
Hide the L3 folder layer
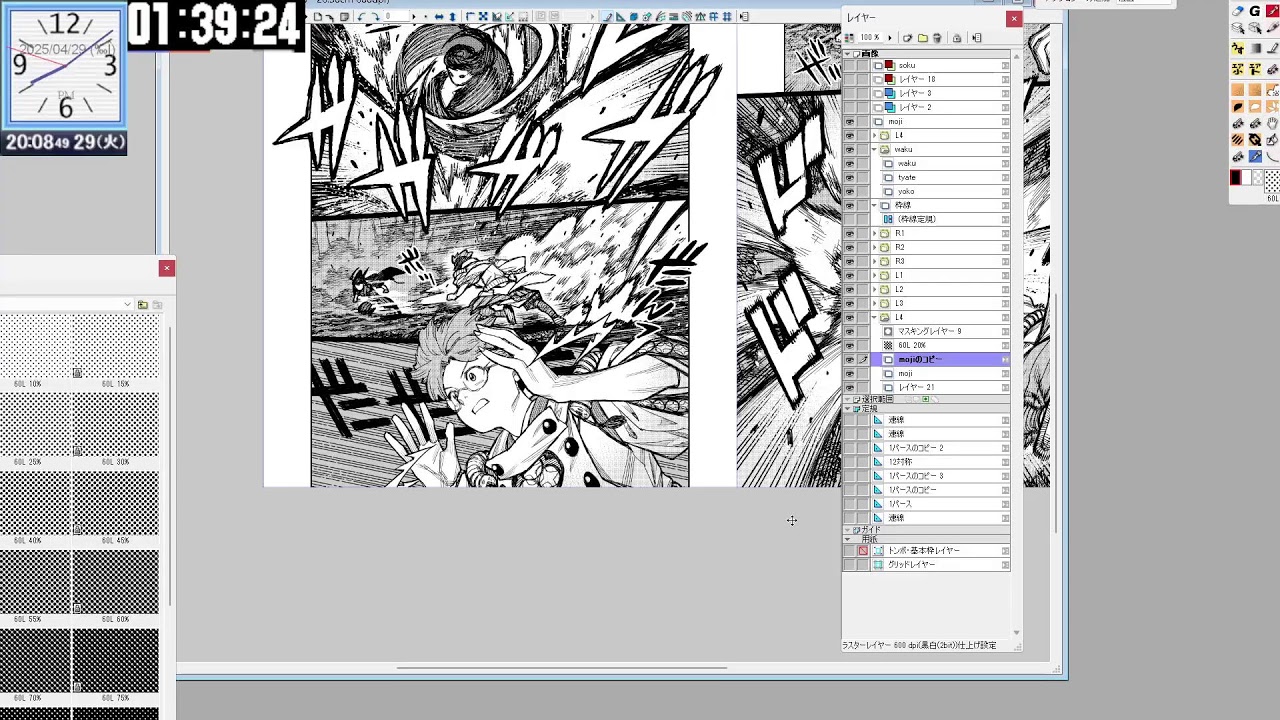(x=850, y=303)
